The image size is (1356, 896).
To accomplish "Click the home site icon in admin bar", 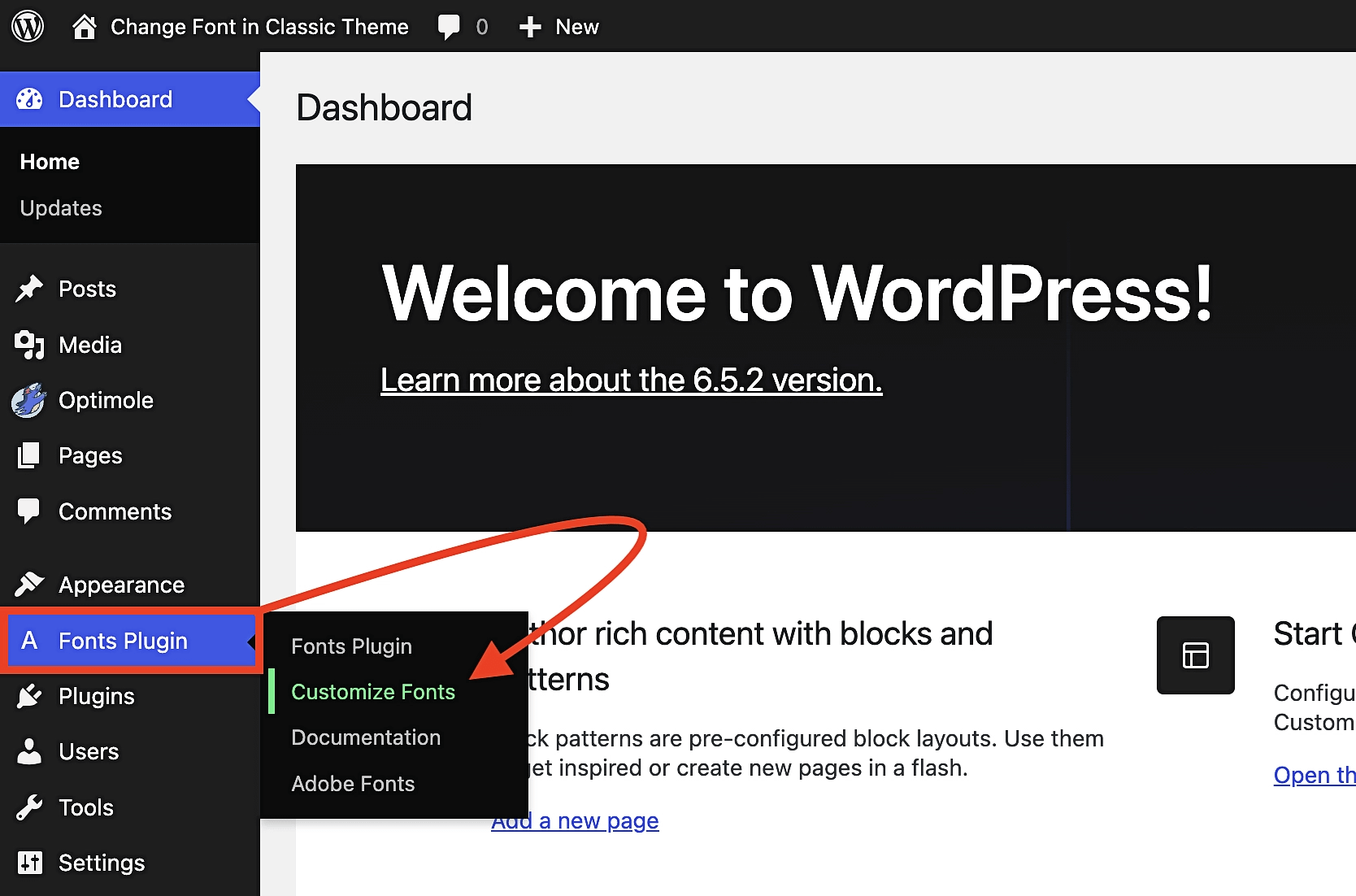I will [85, 27].
